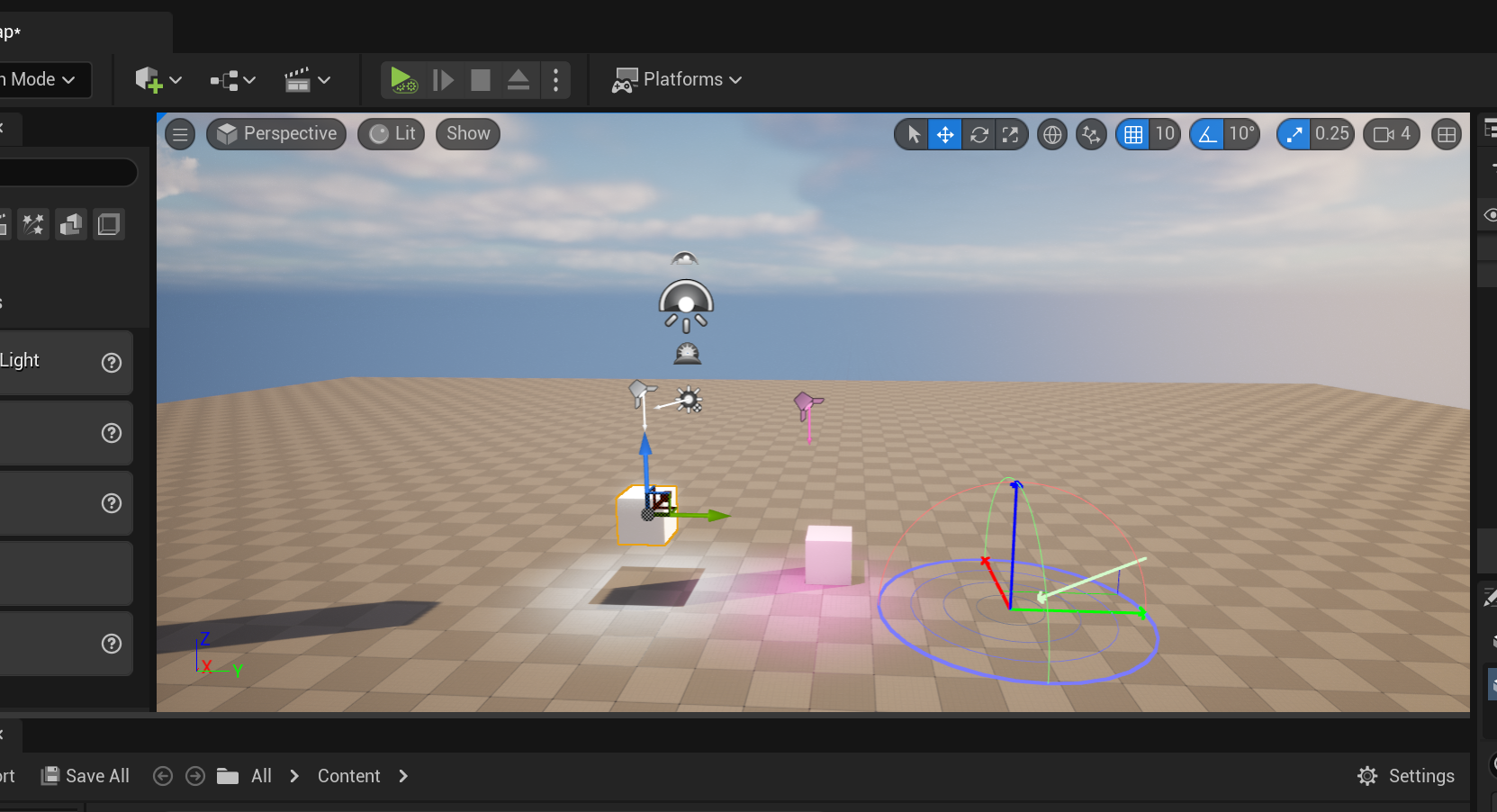
Task: Expand chevron after Content breadcrumb
Action: coord(403,776)
